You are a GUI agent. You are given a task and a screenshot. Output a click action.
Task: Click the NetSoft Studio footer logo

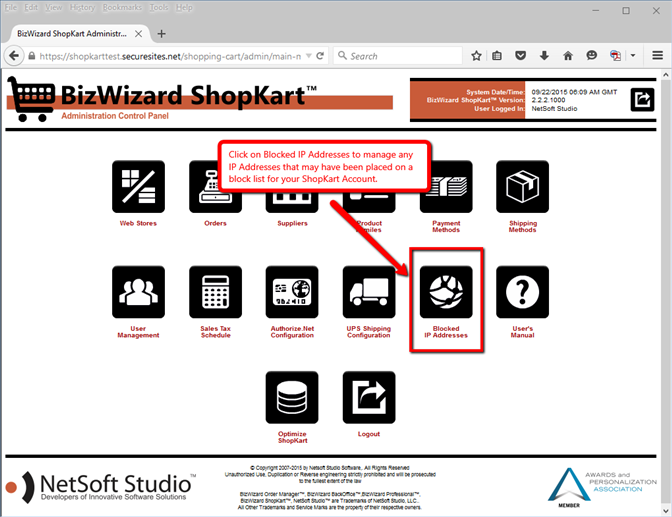[101, 487]
